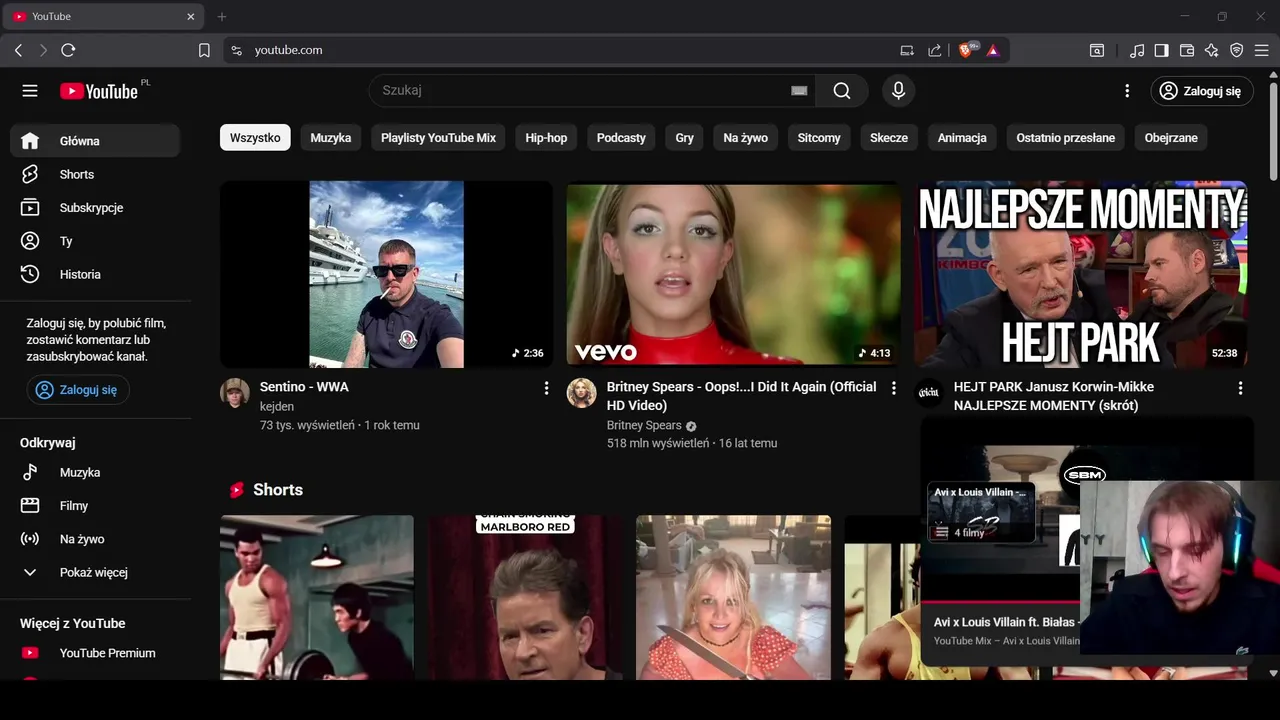The image size is (1280, 720).
Task: Open YouTube settings three-dot menu
Action: tap(1127, 91)
